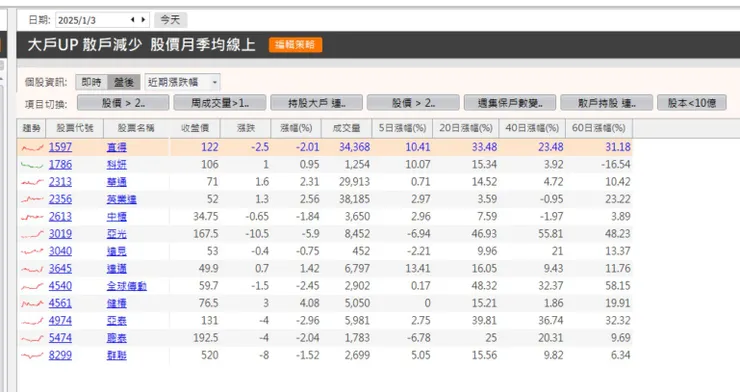Open the 近期漲跌幅 dropdown

pos(182,82)
